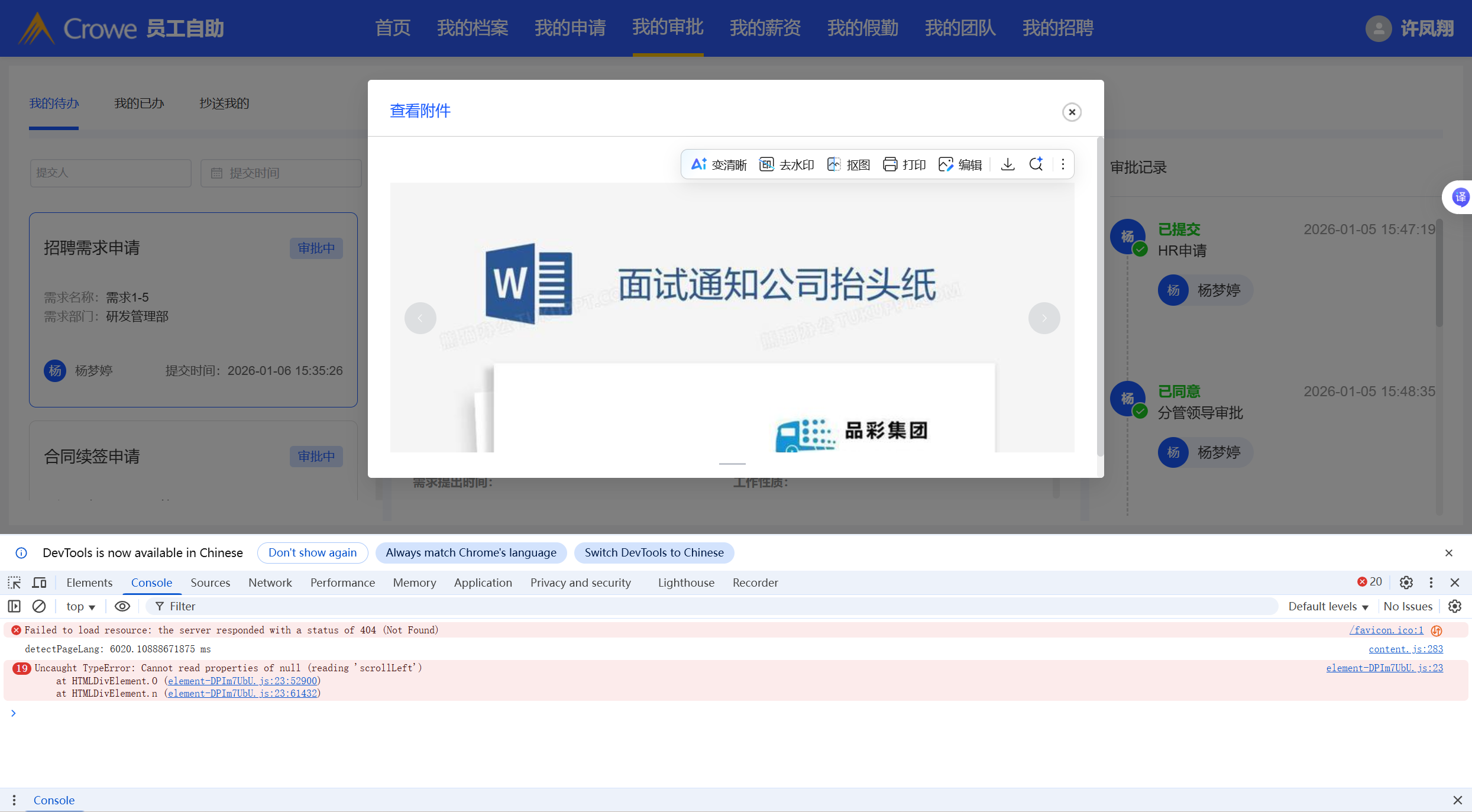This screenshot has height=812, width=1472.
Task: Toggle the device toolbar icon in DevTools
Action: coord(39,583)
